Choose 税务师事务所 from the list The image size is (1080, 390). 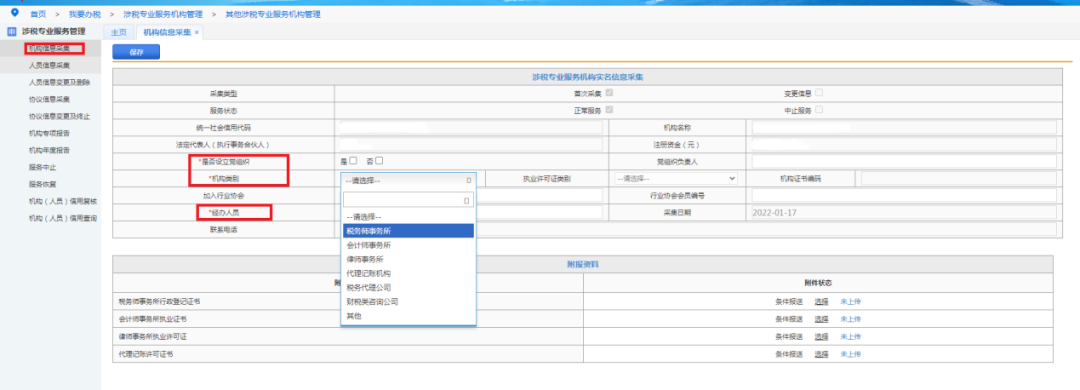(408, 231)
